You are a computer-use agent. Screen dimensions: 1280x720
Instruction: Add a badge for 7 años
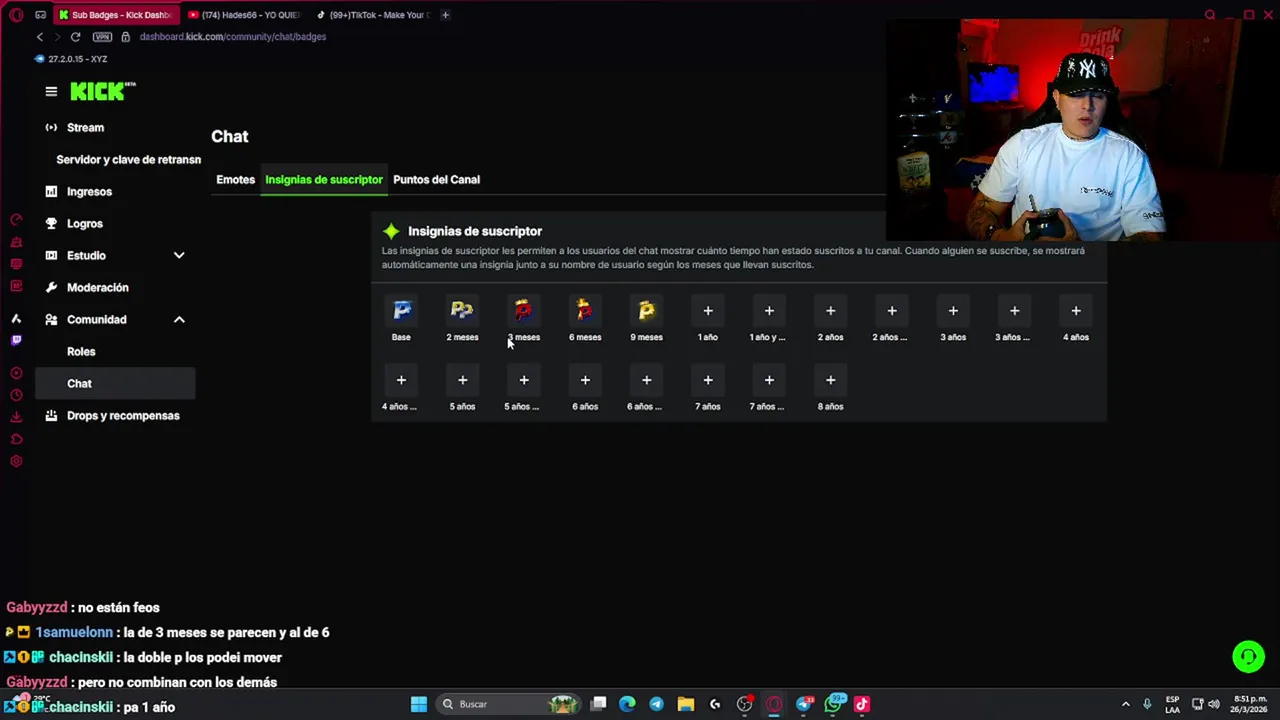708,380
